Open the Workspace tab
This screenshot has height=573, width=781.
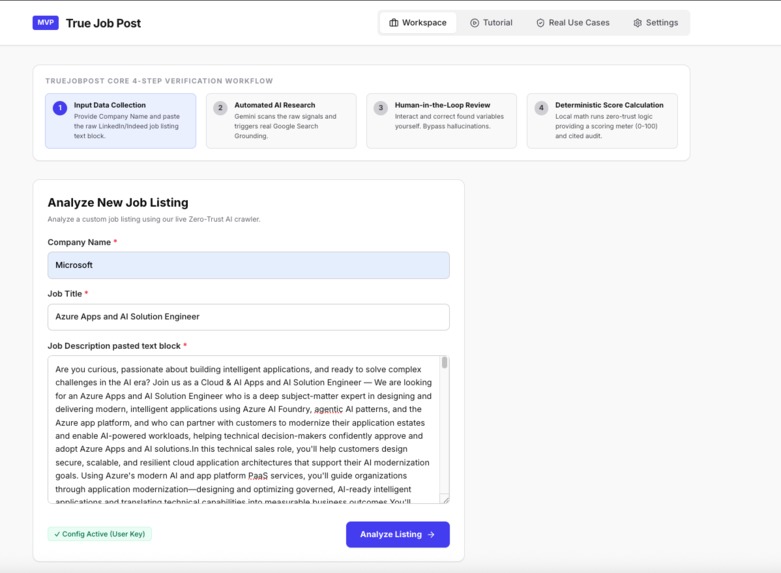click(418, 23)
